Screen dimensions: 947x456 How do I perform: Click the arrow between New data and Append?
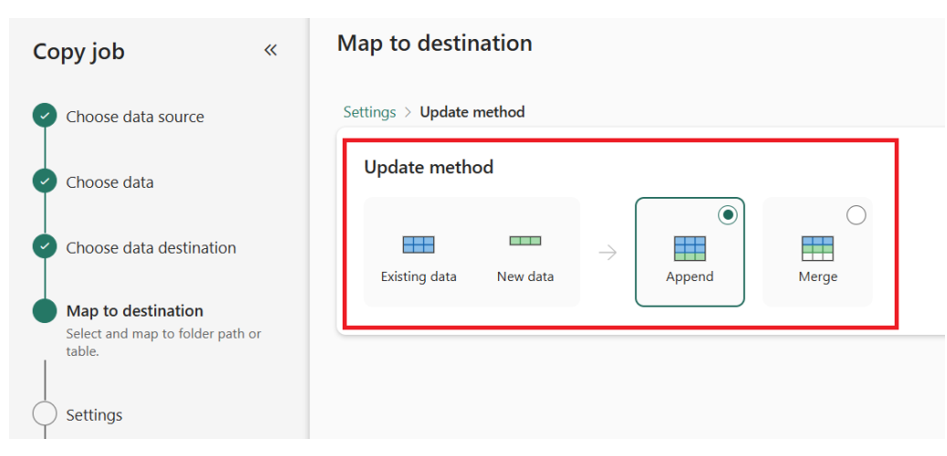[x=607, y=252]
